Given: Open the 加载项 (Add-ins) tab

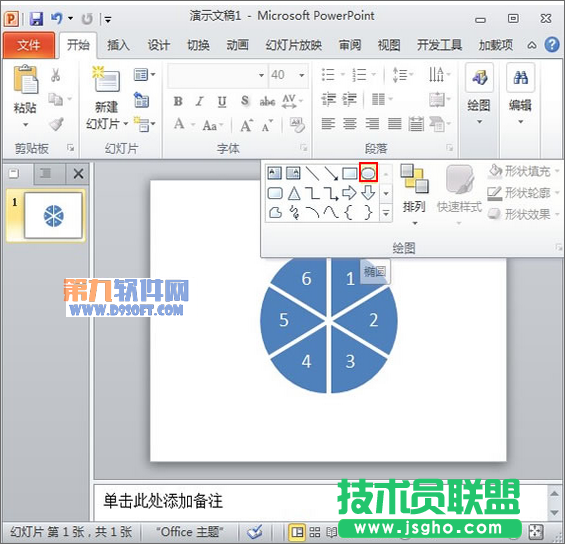Looking at the screenshot, I should (495, 45).
